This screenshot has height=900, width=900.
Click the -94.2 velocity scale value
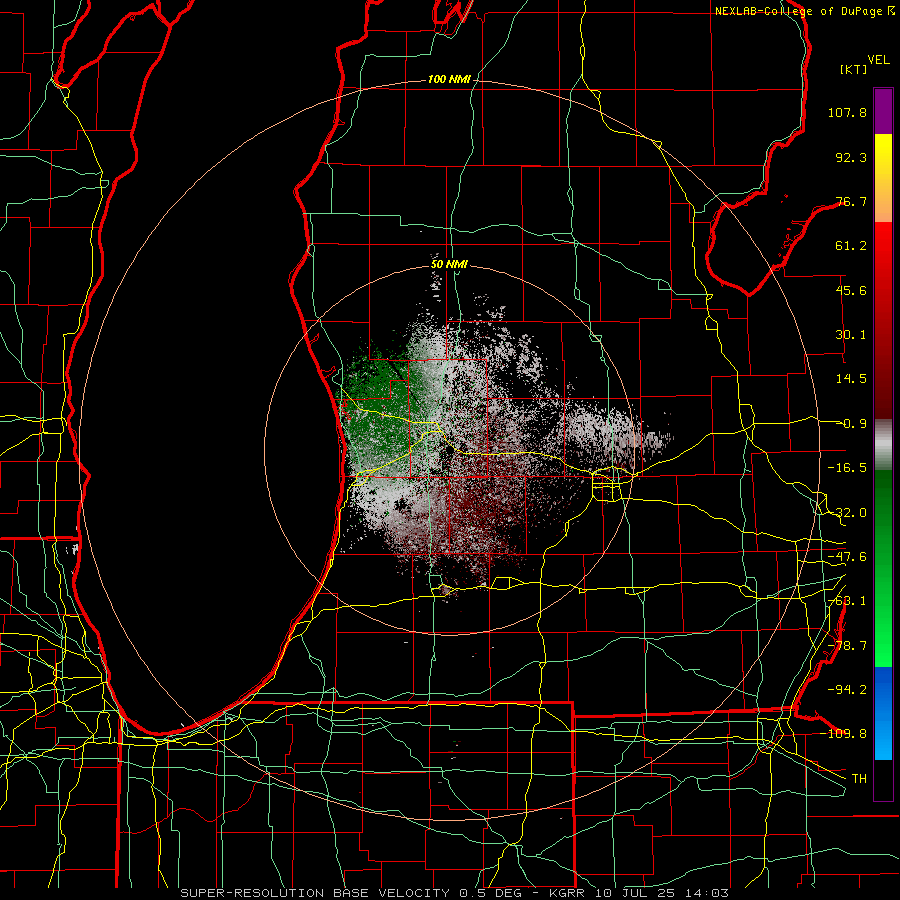pyautogui.click(x=847, y=689)
